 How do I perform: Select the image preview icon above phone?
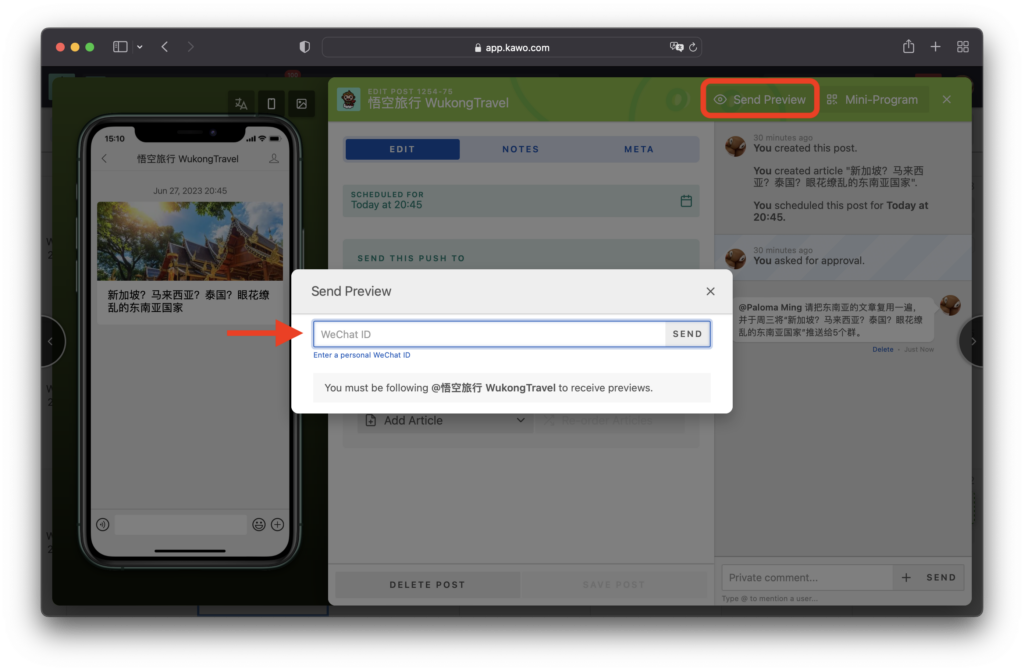point(301,104)
